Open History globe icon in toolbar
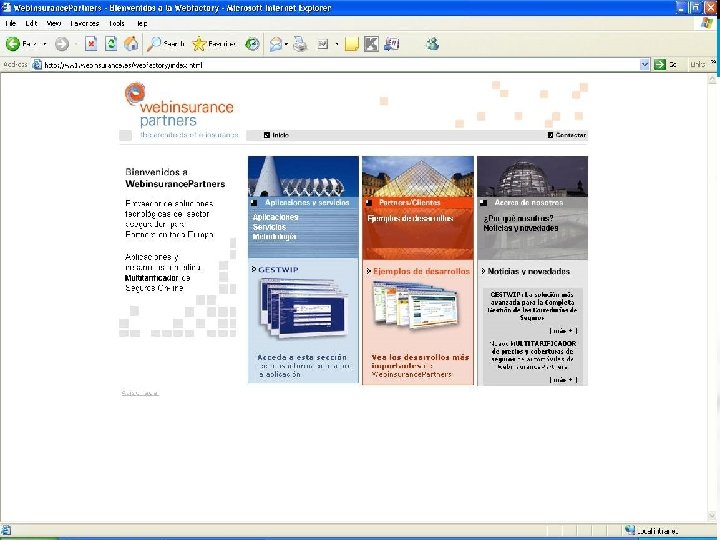 point(252,44)
